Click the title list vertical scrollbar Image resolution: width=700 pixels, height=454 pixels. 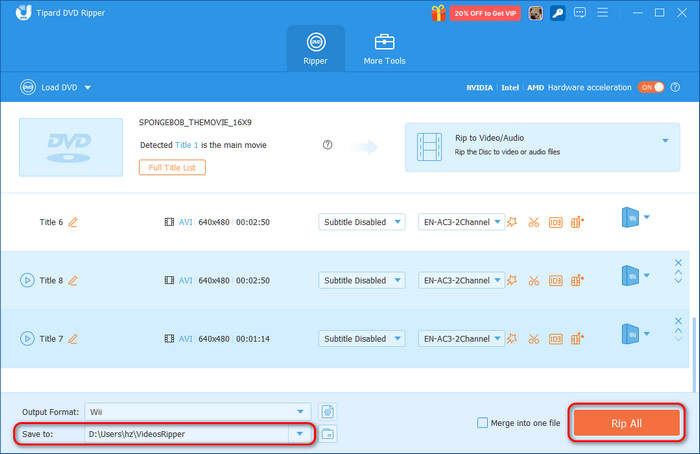pyautogui.click(x=694, y=354)
